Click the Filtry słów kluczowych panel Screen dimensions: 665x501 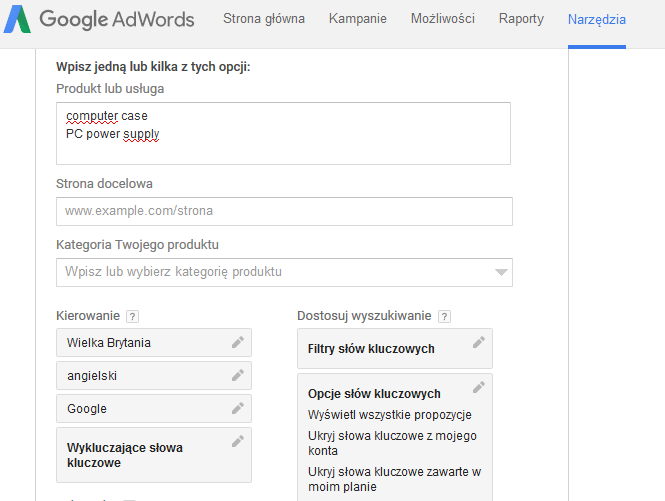point(395,348)
